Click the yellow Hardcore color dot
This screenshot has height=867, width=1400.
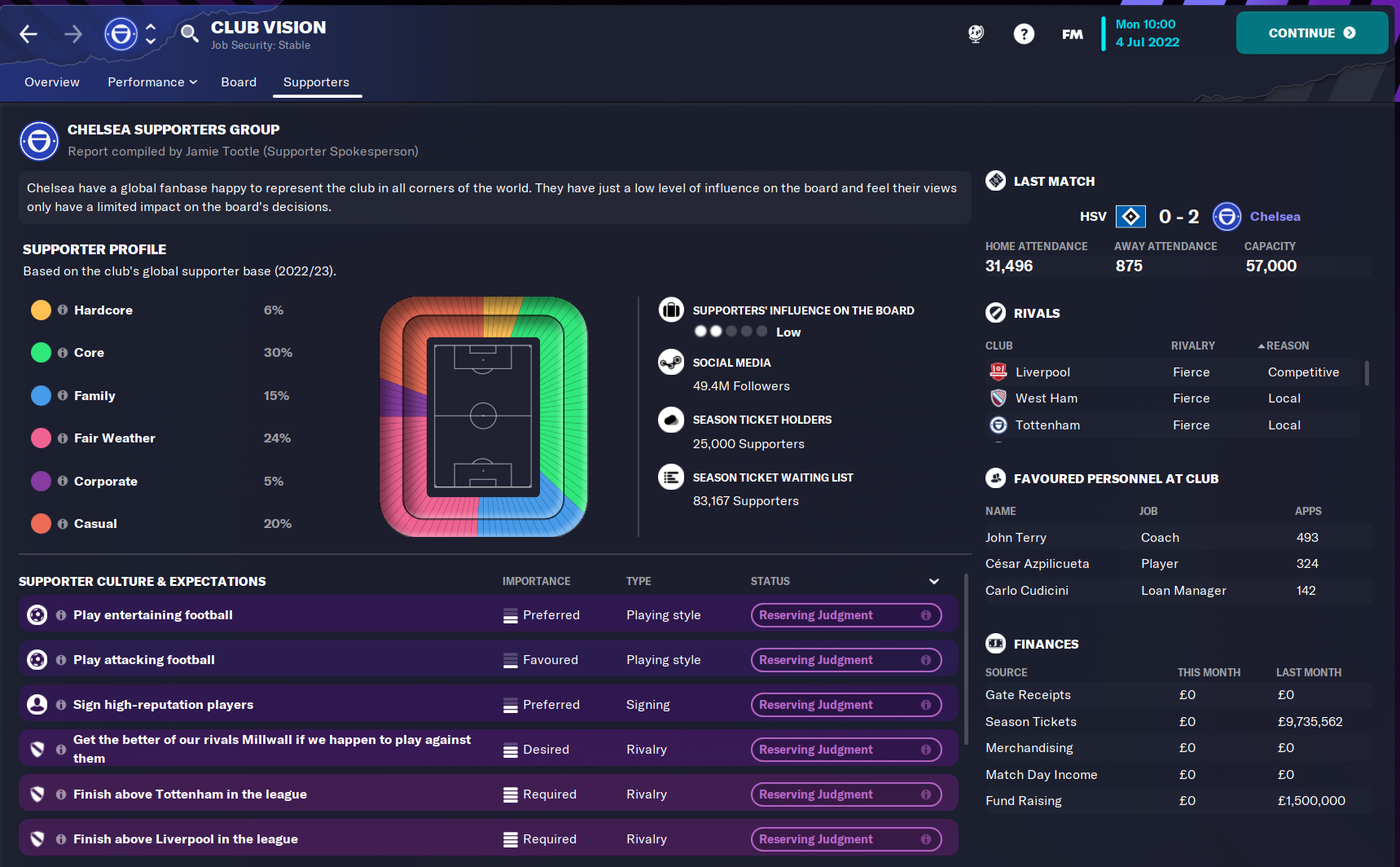41,310
